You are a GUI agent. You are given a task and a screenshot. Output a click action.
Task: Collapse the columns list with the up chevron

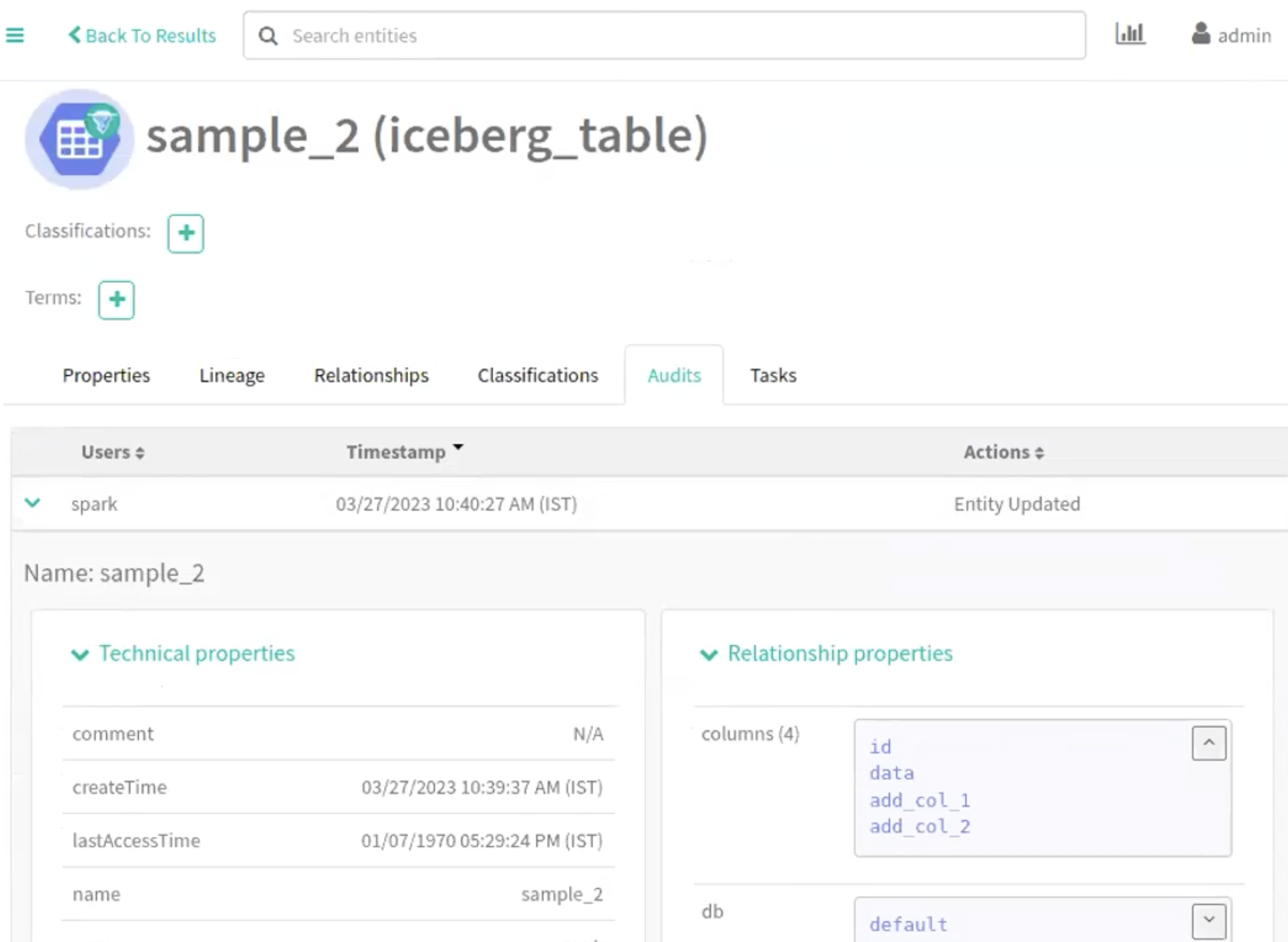tap(1209, 743)
